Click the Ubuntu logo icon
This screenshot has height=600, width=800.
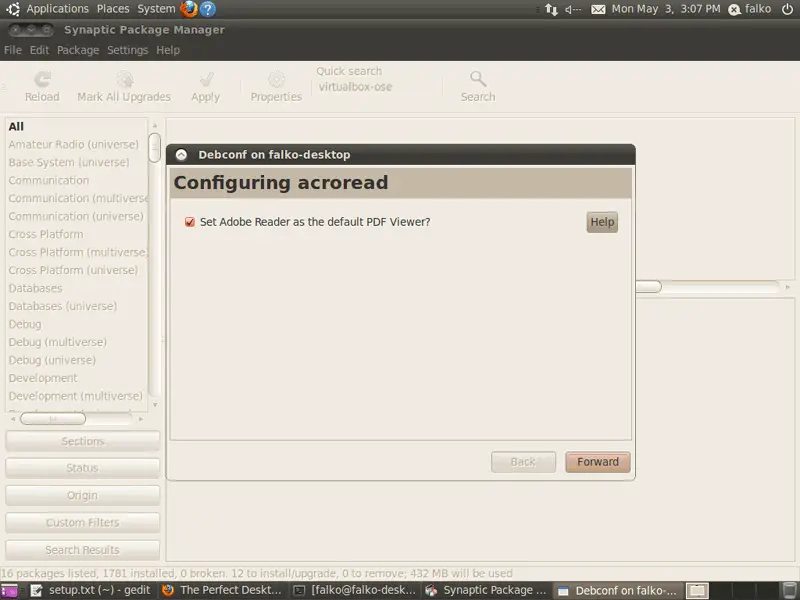click(13, 9)
